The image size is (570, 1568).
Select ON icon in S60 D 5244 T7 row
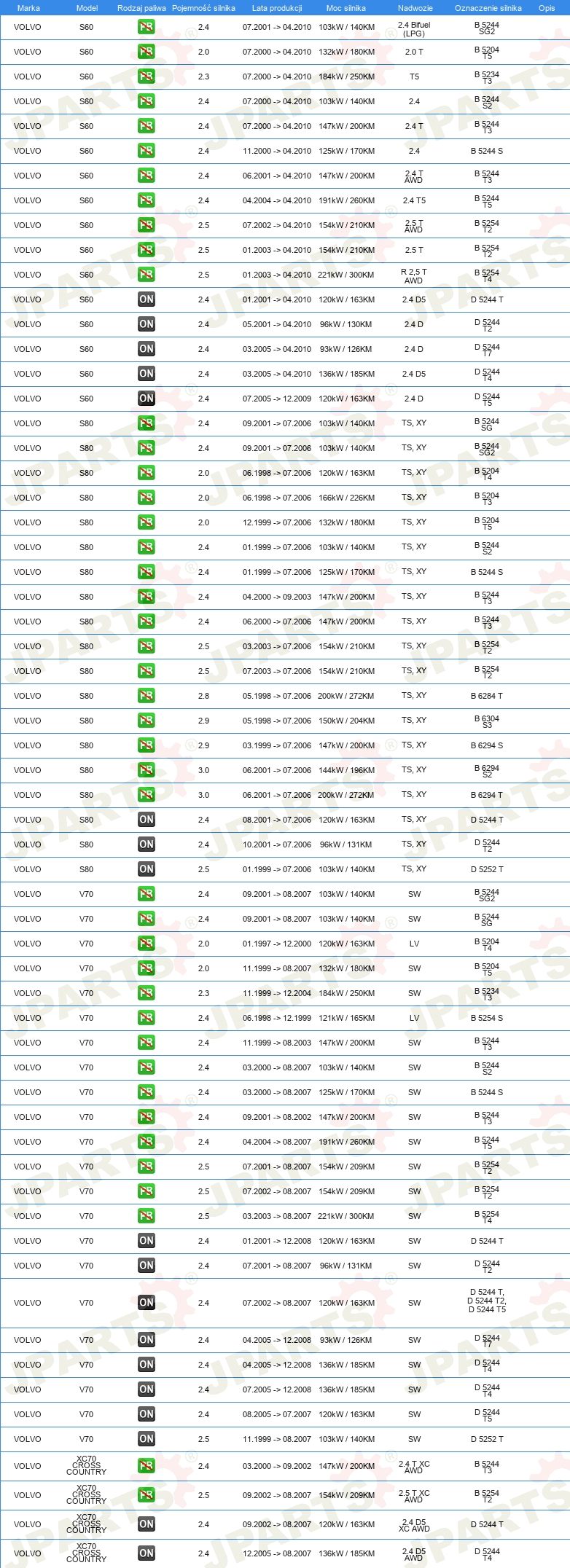tap(147, 349)
